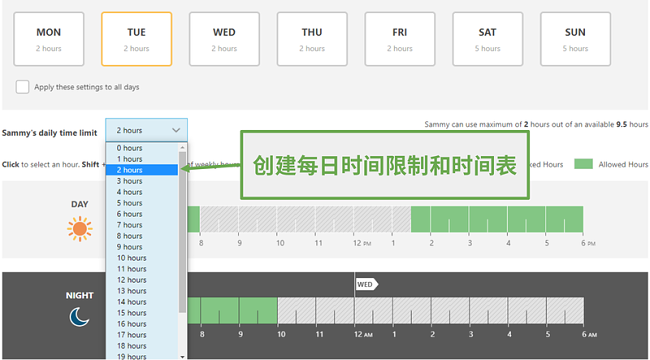The height and width of the screenshot is (360, 650).
Task: Toggle night schedule block 12 AM to 1
Action: [374, 310]
